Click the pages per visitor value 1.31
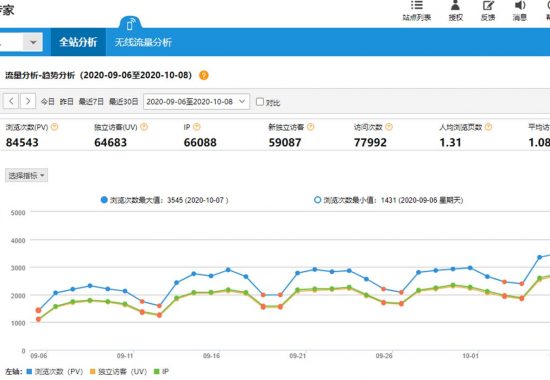This screenshot has width=550, height=380. pyautogui.click(x=450, y=142)
